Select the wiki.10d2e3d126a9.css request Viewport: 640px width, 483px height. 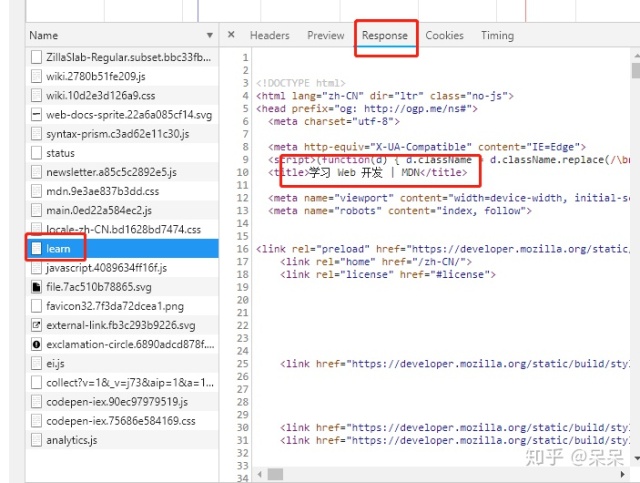100,95
